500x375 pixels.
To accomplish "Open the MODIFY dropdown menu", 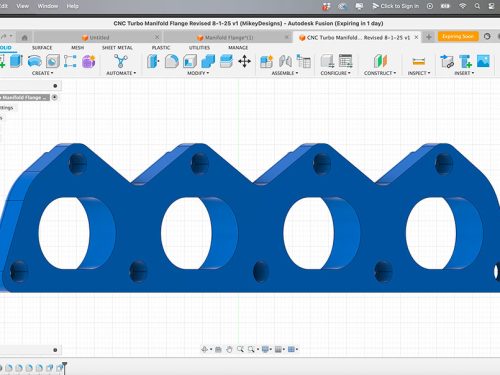I will [198, 73].
